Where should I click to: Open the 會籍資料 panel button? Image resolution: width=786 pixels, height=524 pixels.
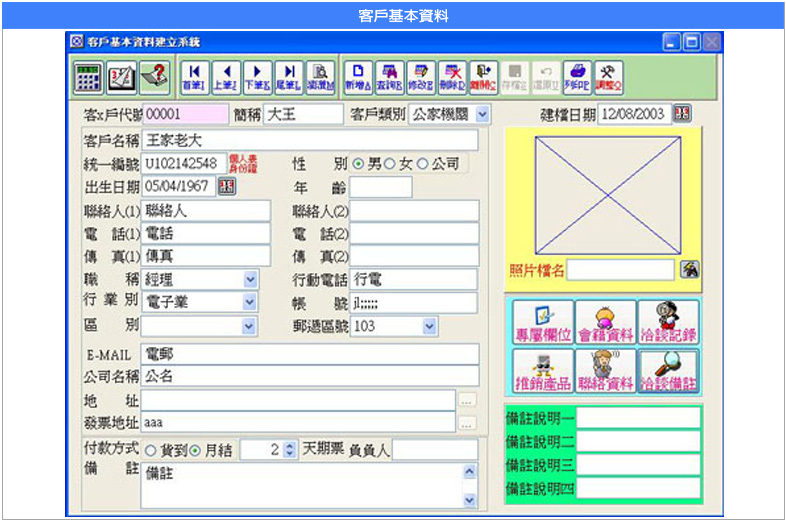click(x=606, y=323)
